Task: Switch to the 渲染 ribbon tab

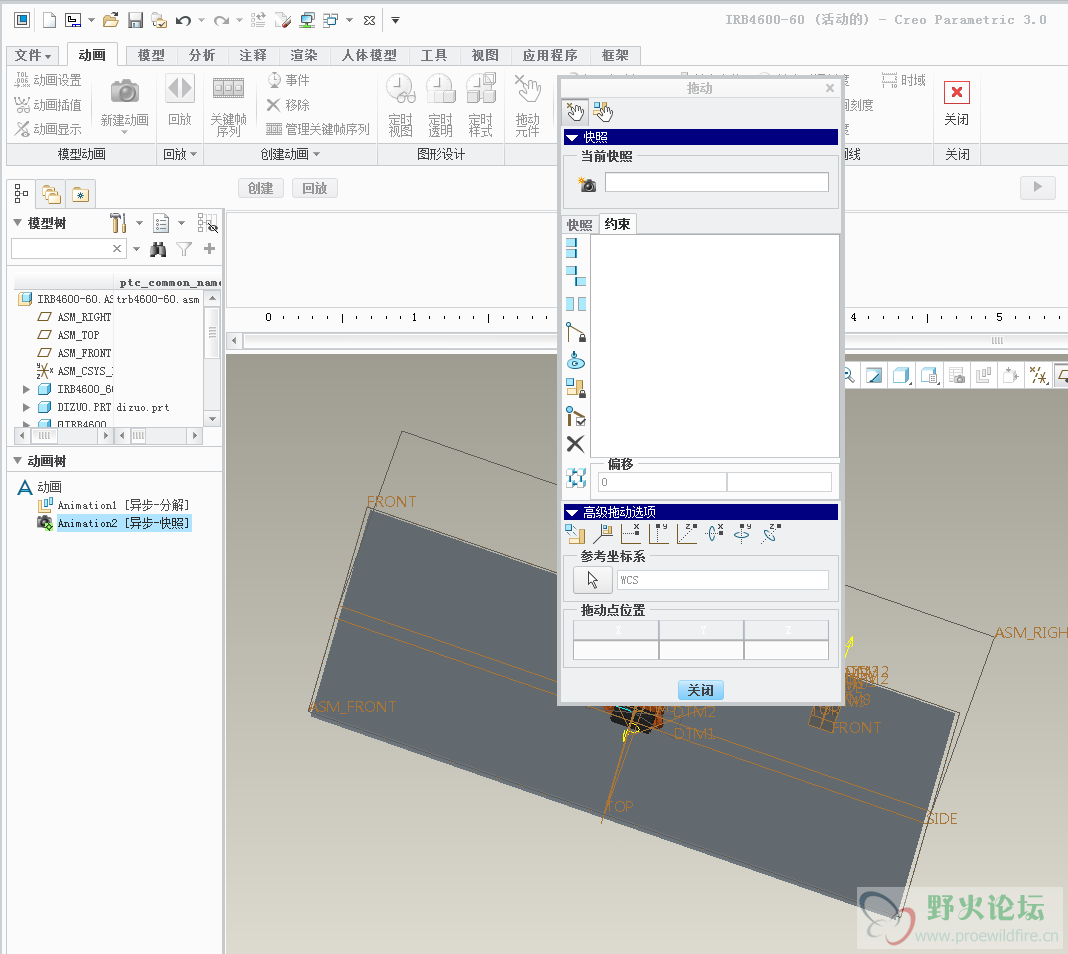Action: point(304,56)
